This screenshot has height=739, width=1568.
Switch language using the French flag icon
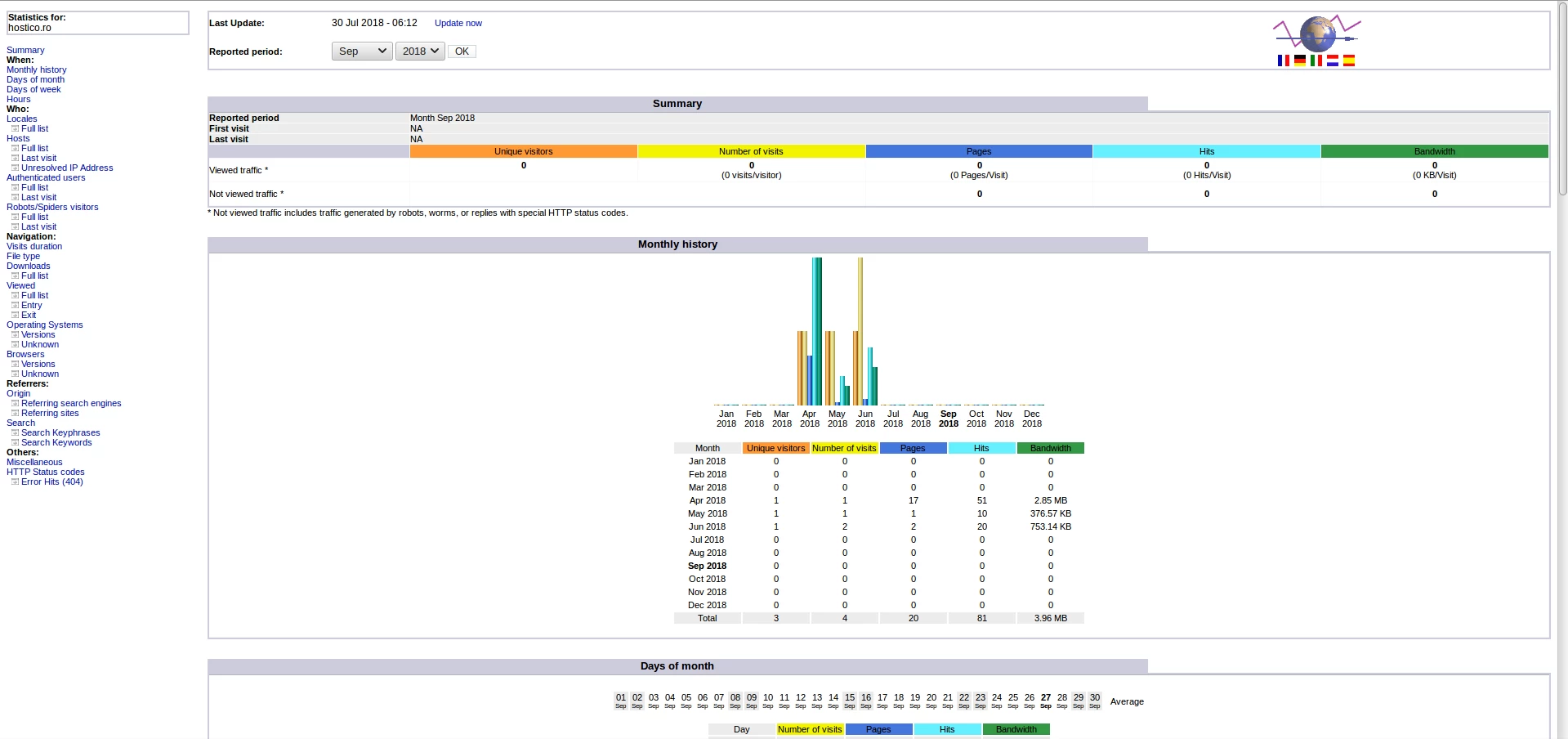click(1283, 60)
